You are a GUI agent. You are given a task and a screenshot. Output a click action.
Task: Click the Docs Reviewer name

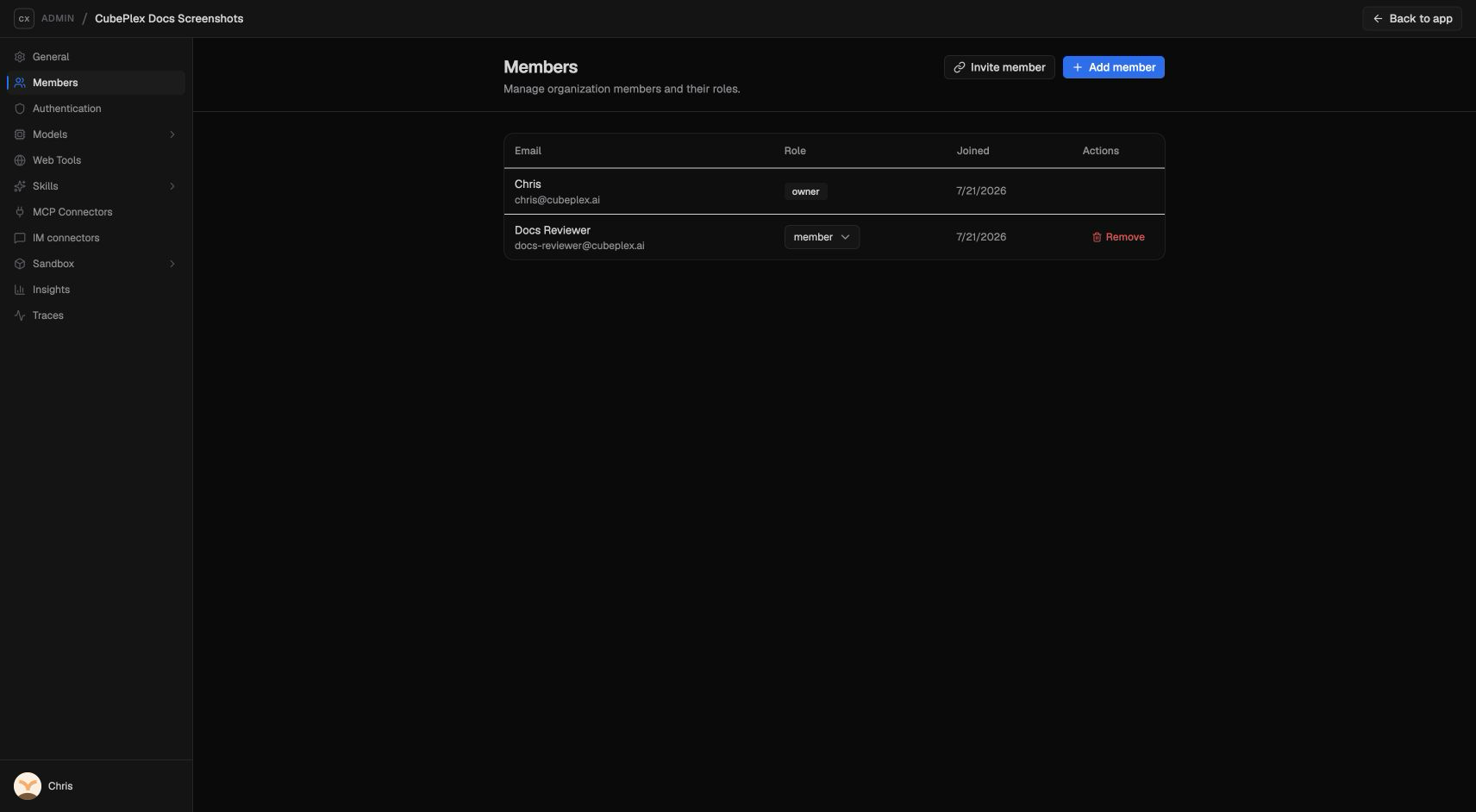pyautogui.click(x=553, y=230)
